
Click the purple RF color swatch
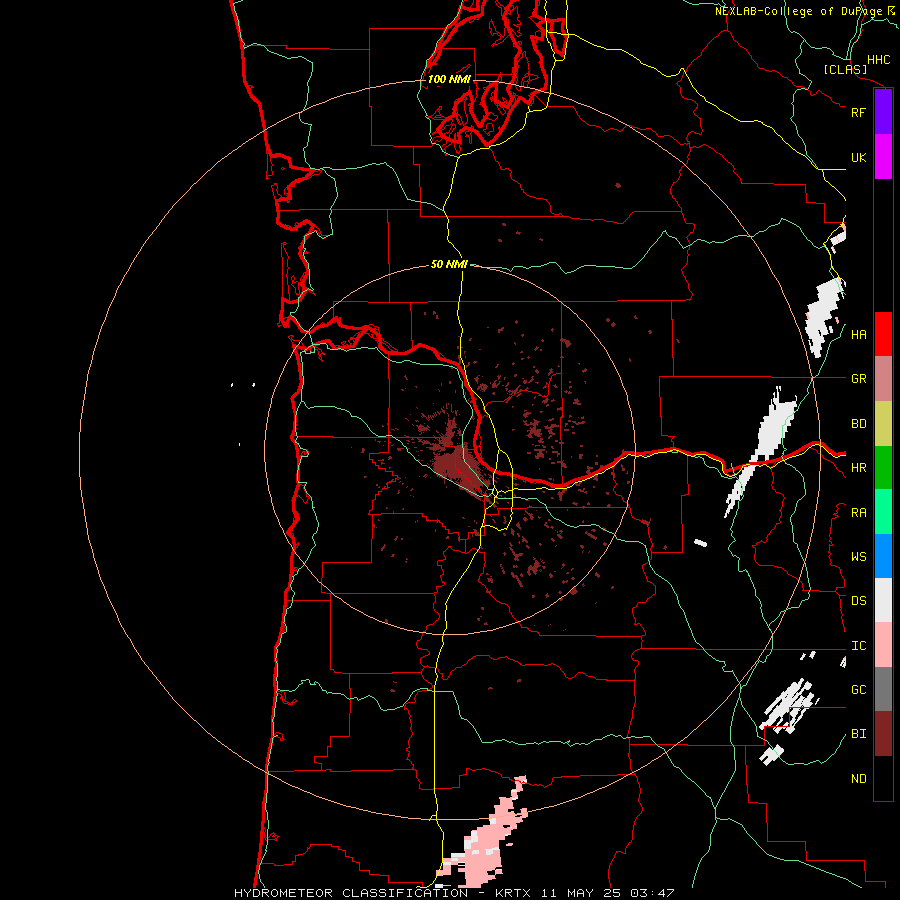pyautogui.click(x=883, y=112)
